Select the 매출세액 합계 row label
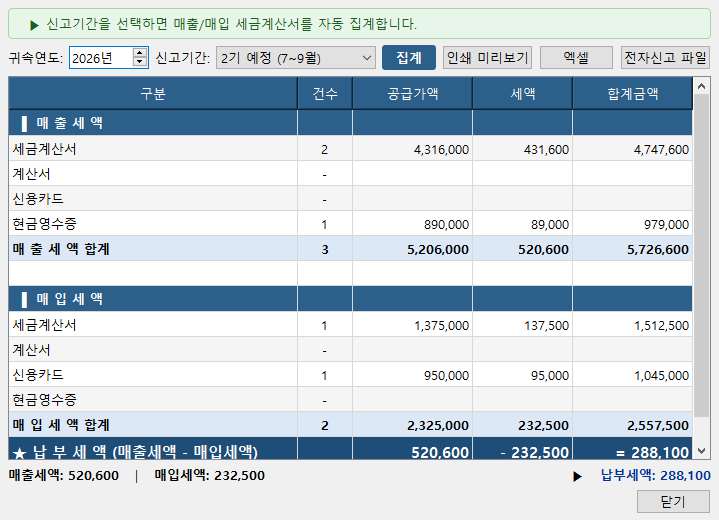This screenshot has height=520, width=719. tap(61, 249)
